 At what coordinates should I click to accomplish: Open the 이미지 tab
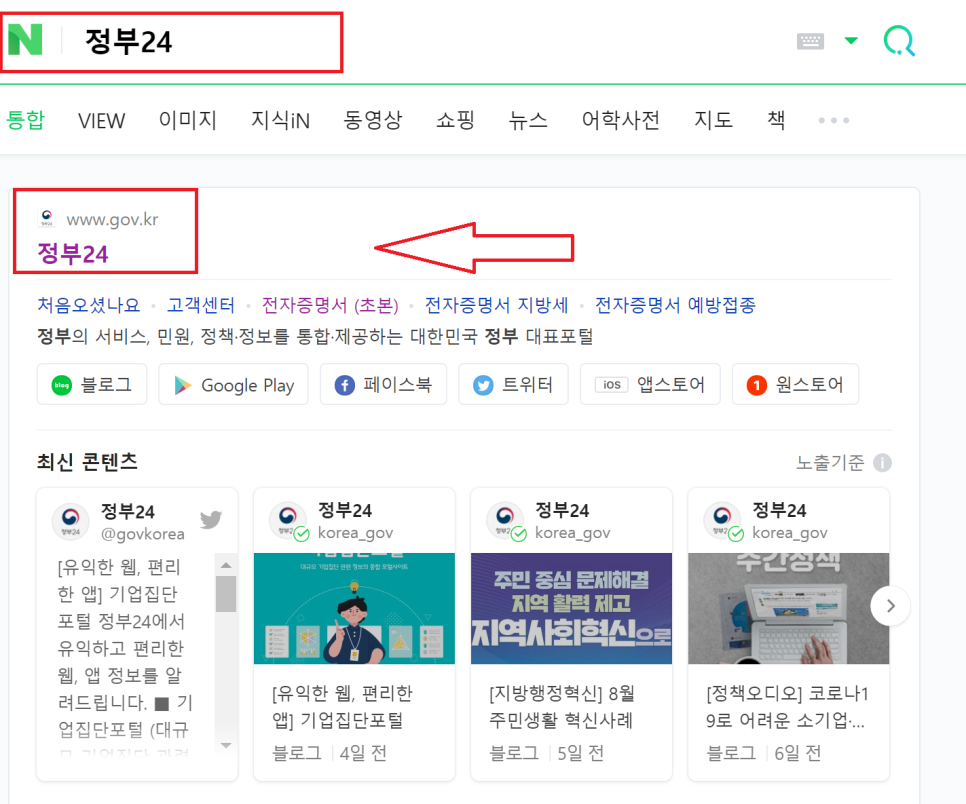(x=188, y=120)
